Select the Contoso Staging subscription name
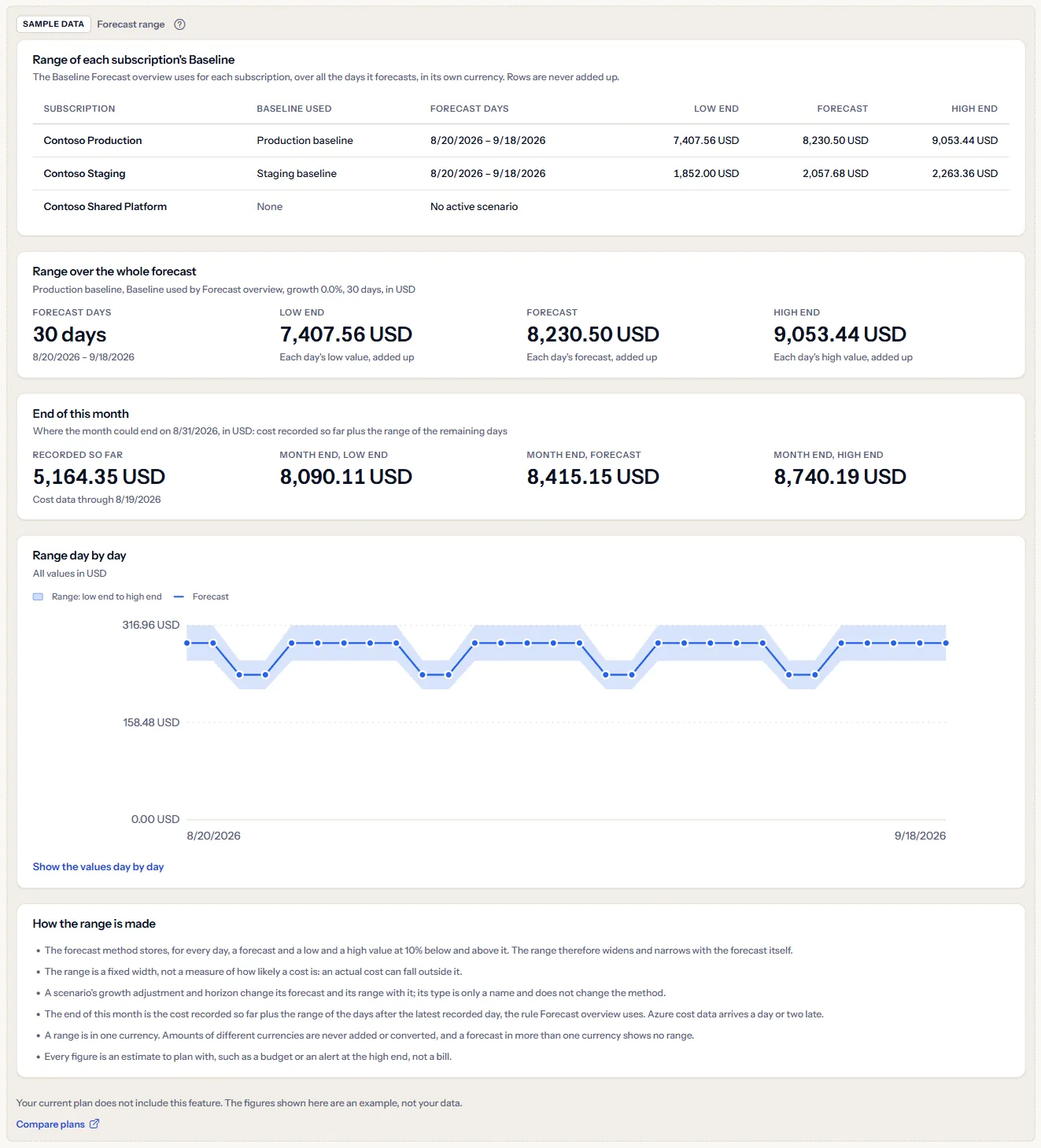The image size is (1041, 1148). tap(84, 174)
